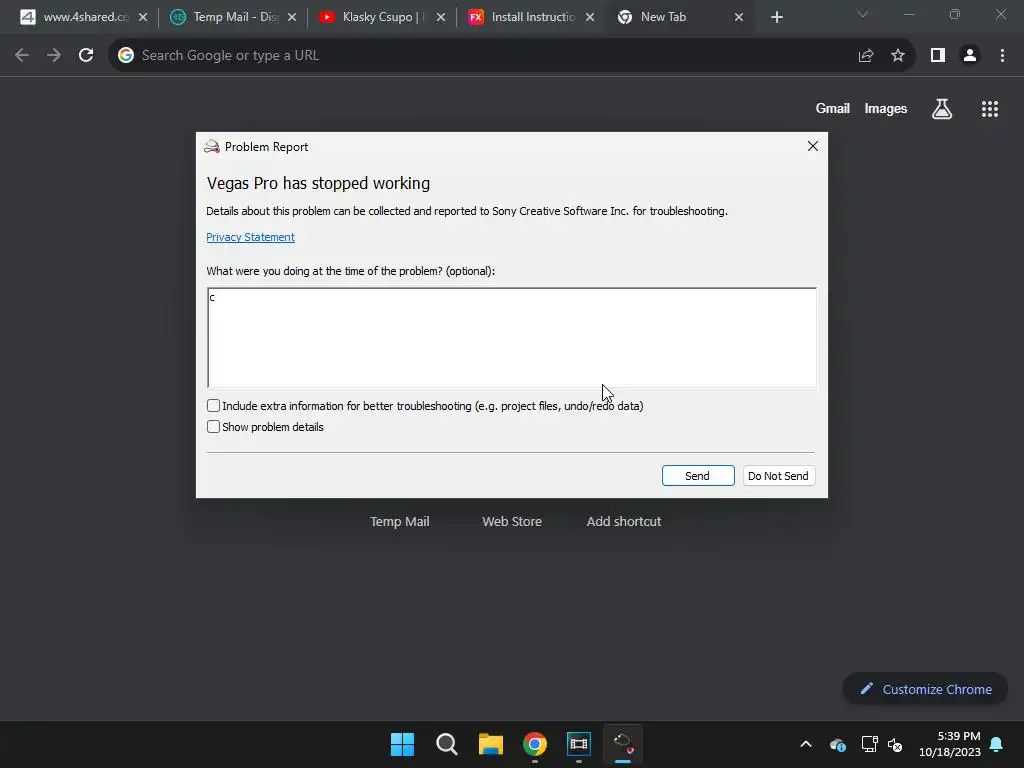Screen dimensions: 1024x768
Task: Bookmark this tab with the star
Action: (x=898, y=56)
